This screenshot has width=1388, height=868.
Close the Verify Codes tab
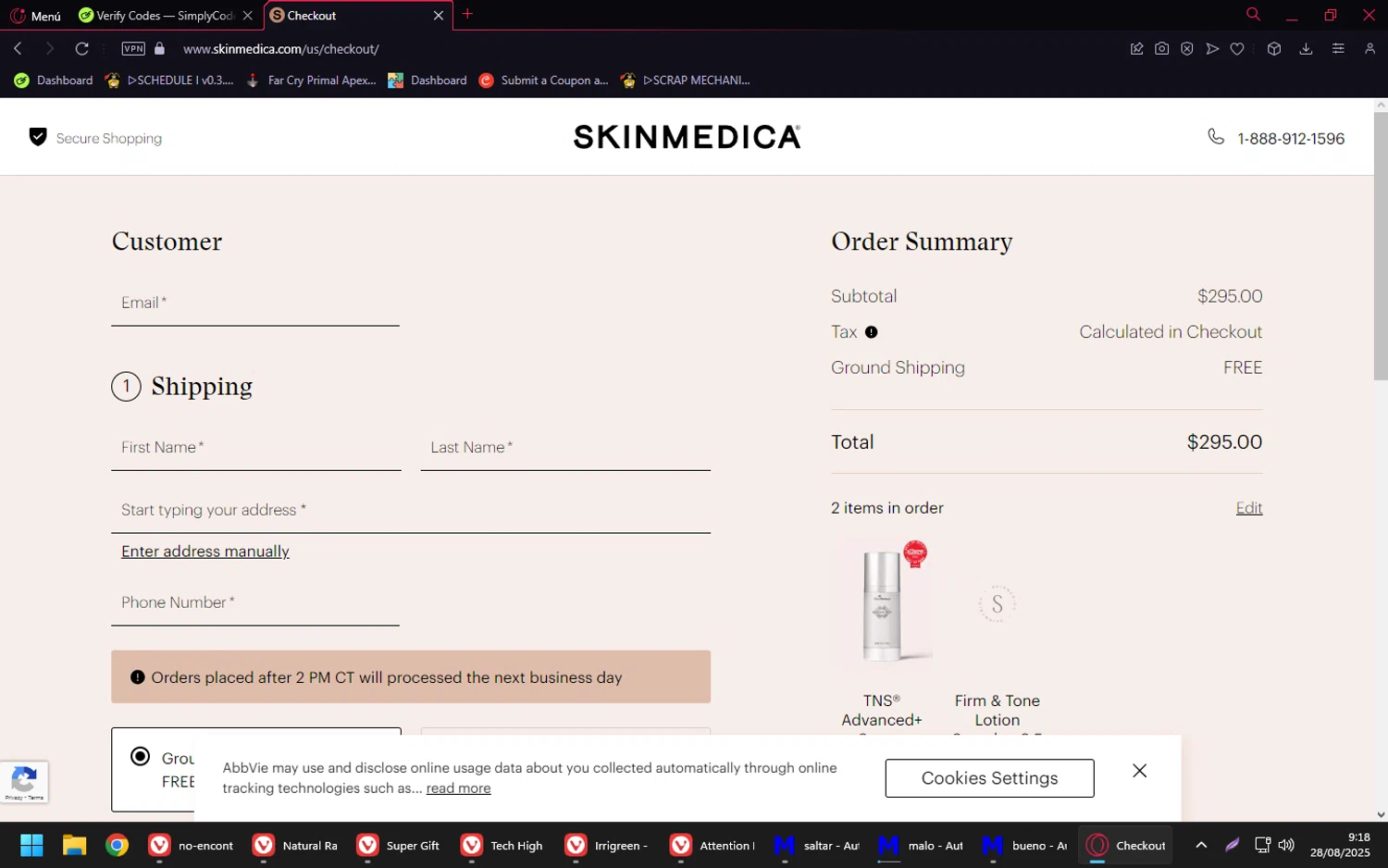pyautogui.click(x=247, y=16)
